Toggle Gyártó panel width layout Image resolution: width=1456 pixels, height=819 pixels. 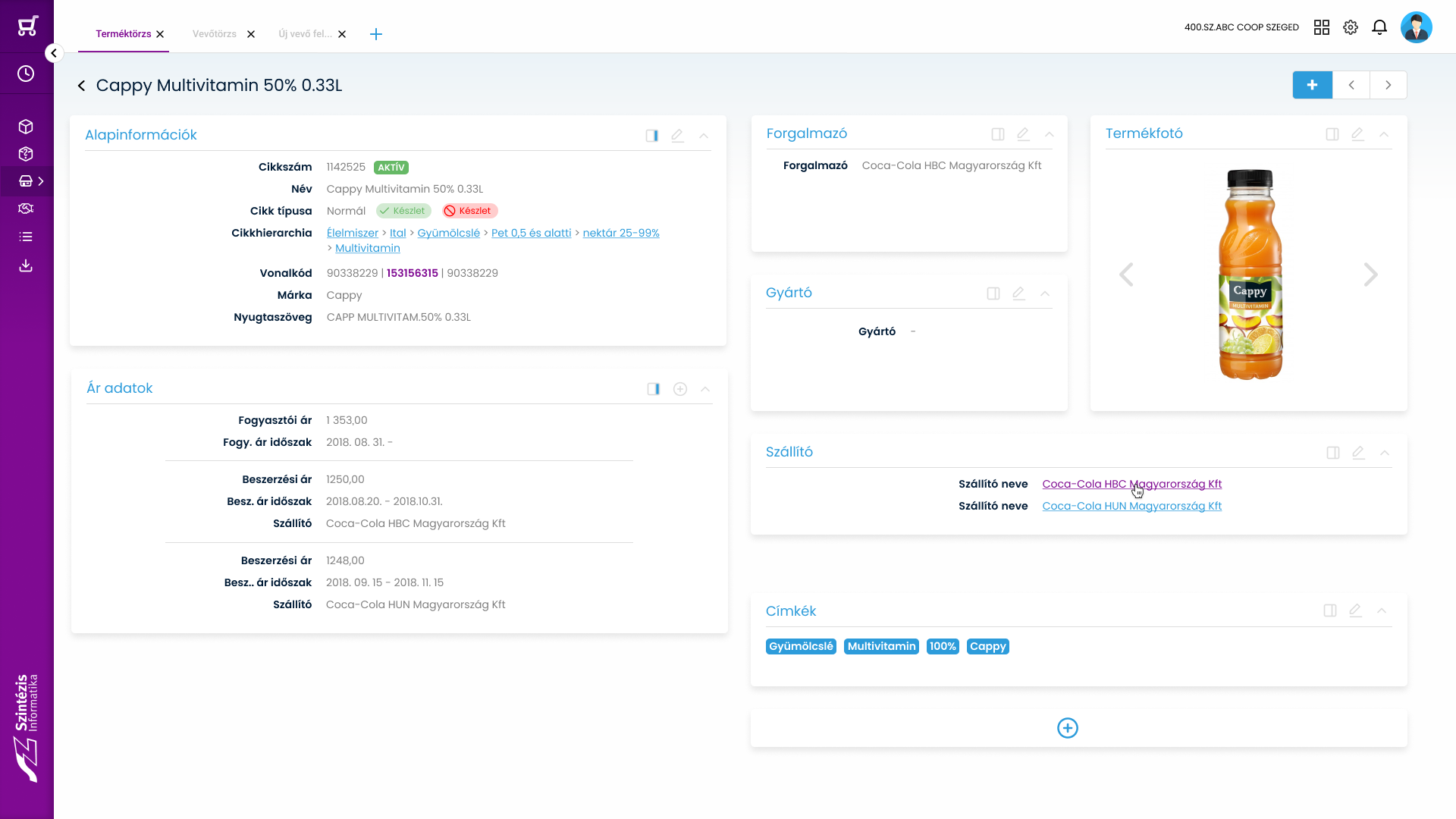point(993,293)
